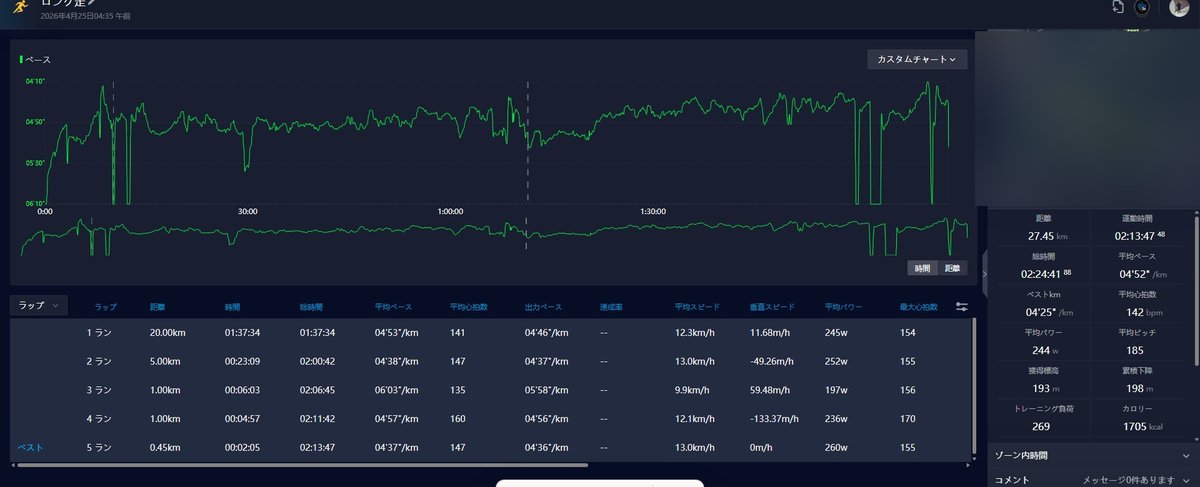The image size is (1200, 487).
Task: Click the running activity icon beside the title
Action: tap(18, 6)
